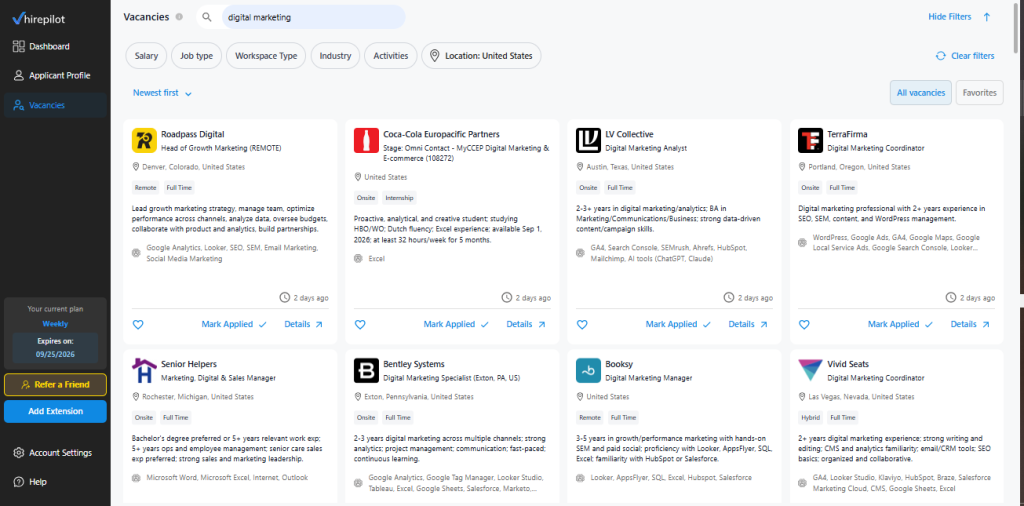The width and height of the screenshot is (1024, 506).
Task: Click the Bentley Systems logo
Action: 366,370
